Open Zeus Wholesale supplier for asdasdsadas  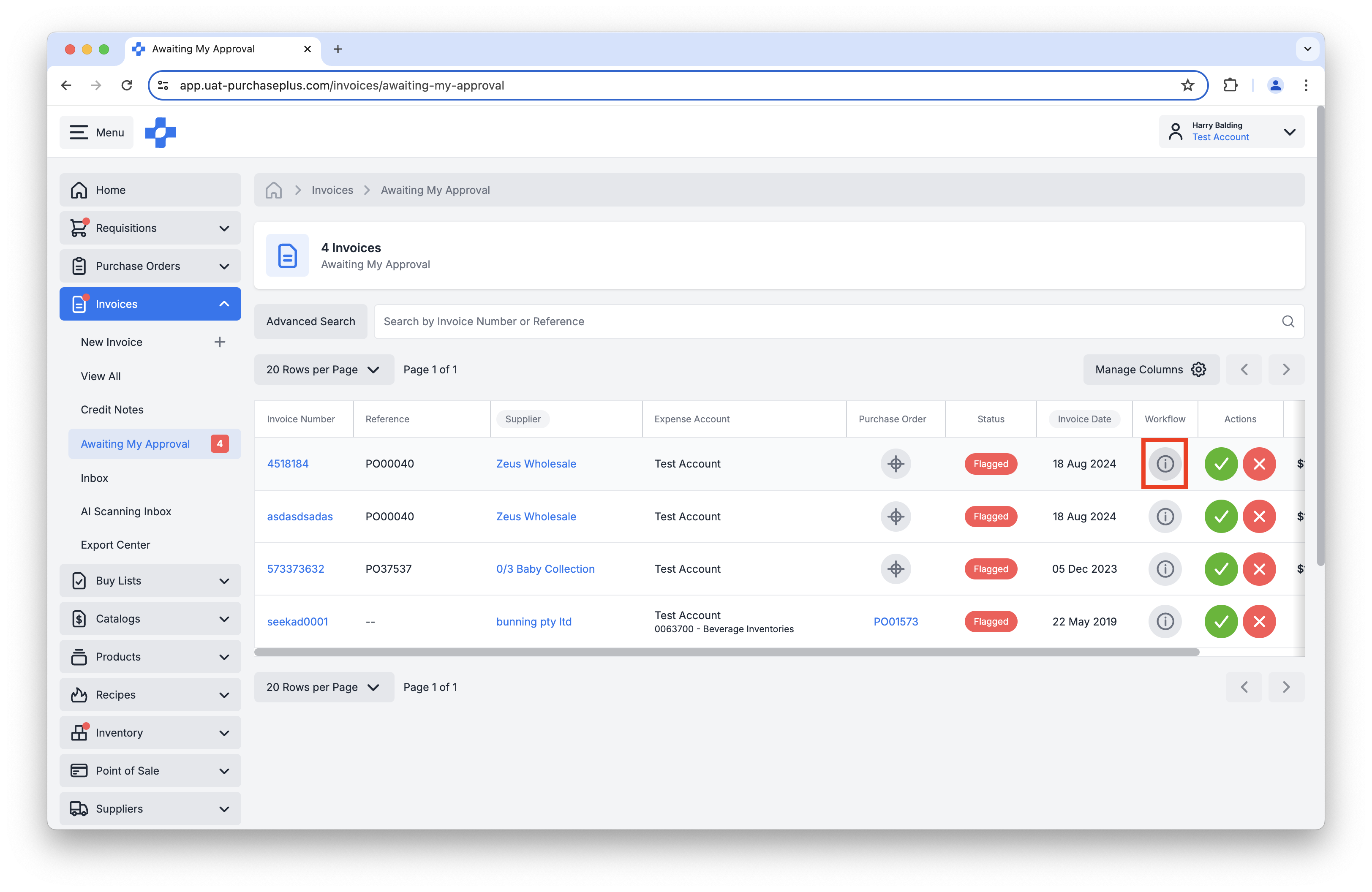tap(536, 516)
